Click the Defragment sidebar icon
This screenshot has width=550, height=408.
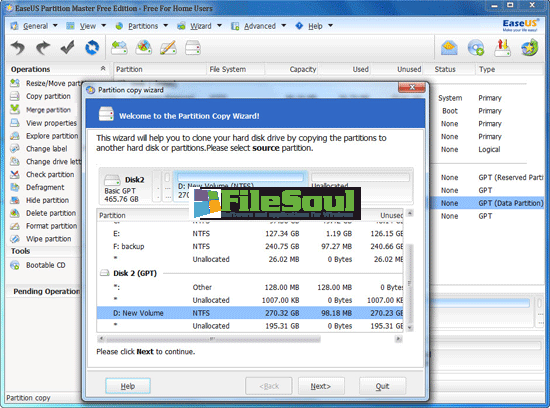(15, 187)
